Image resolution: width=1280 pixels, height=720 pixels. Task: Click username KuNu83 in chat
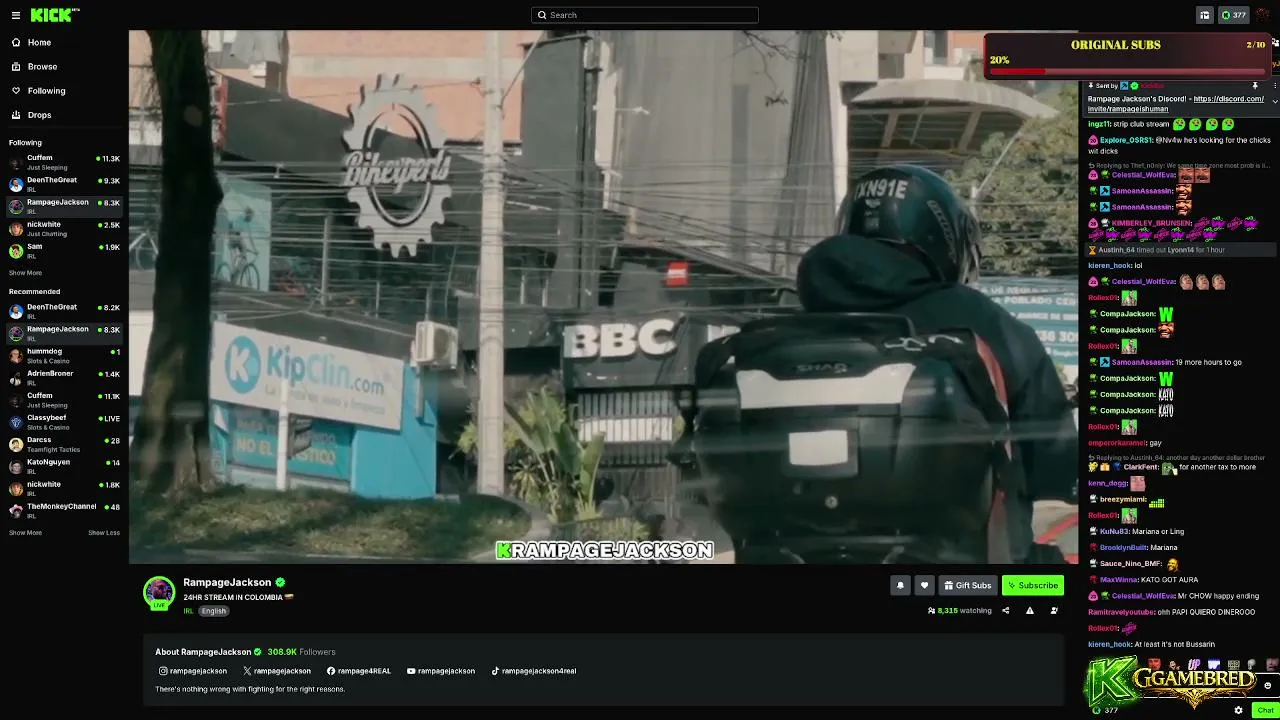(1114, 532)
